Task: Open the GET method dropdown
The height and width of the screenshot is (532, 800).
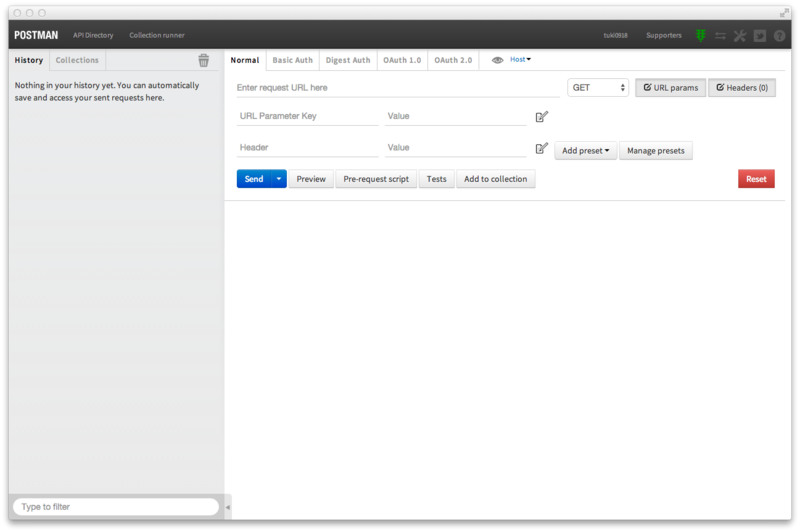Action: (598, 88)
